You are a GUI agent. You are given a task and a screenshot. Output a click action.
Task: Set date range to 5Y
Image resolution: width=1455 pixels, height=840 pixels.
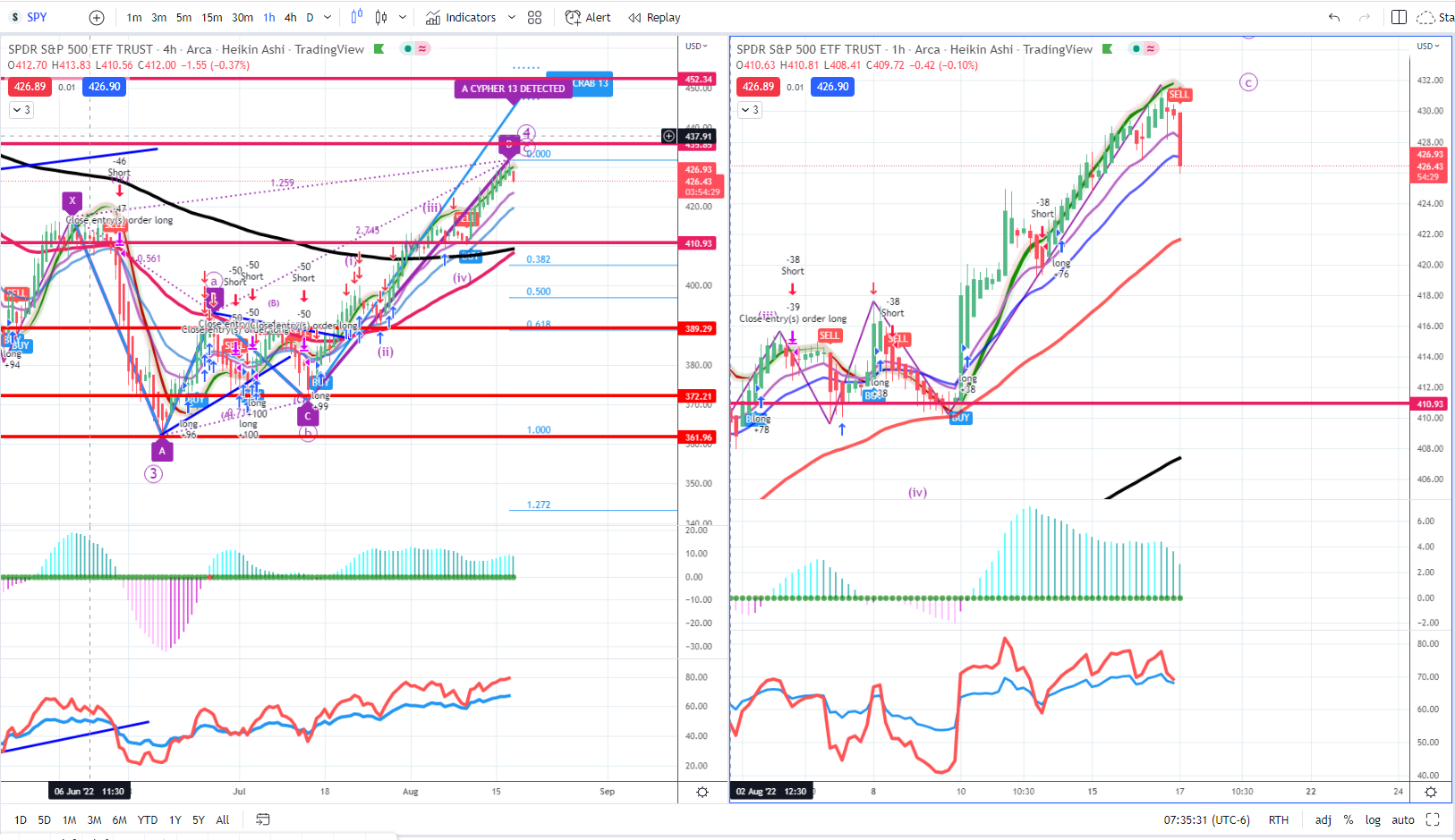coord(199,819)
